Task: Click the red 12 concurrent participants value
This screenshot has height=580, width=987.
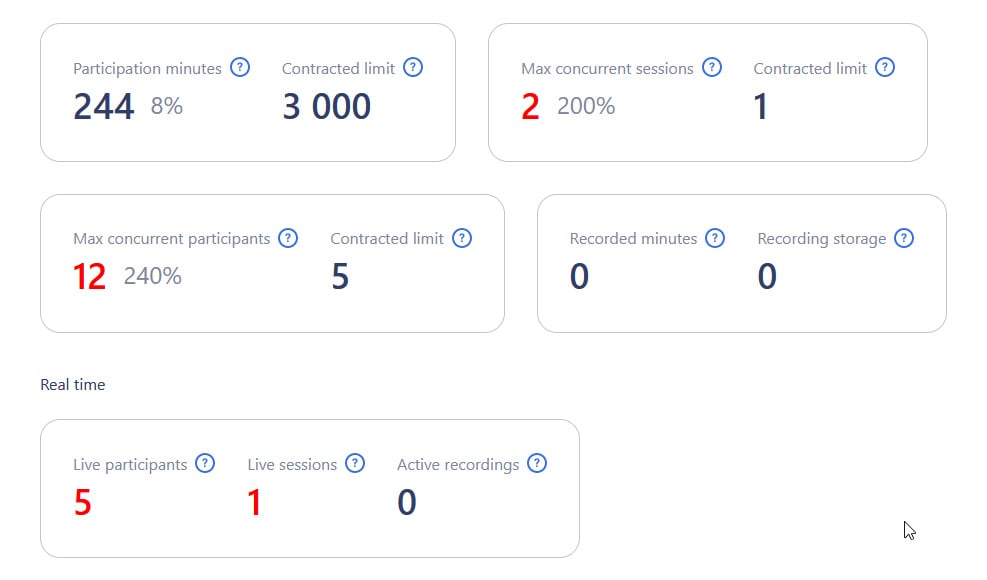Action: [90, 277]
